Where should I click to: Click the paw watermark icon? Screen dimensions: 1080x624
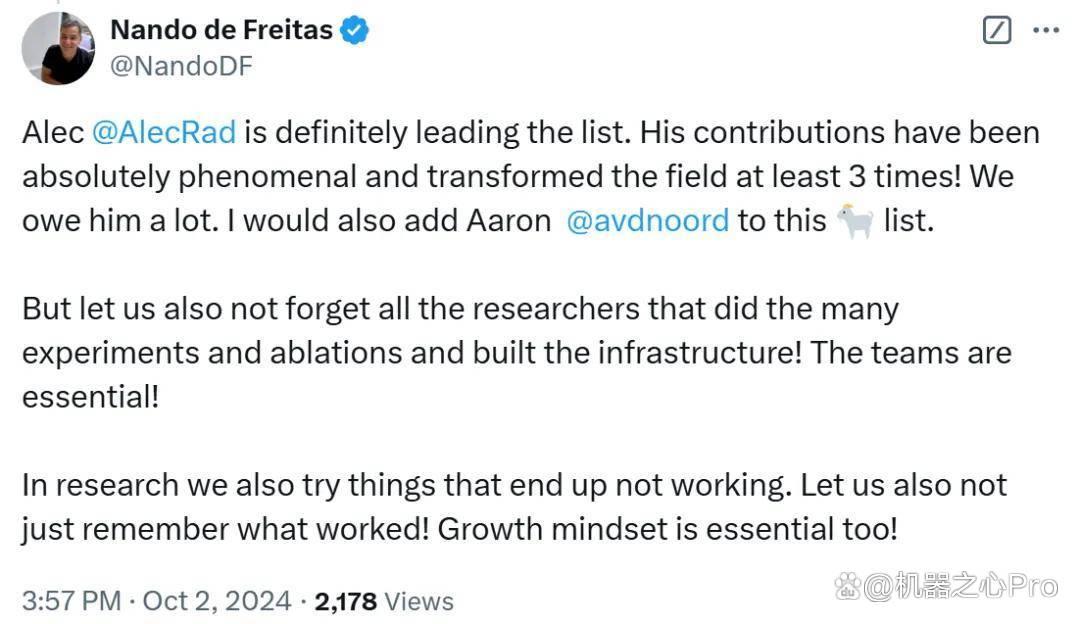pos(848,586)
